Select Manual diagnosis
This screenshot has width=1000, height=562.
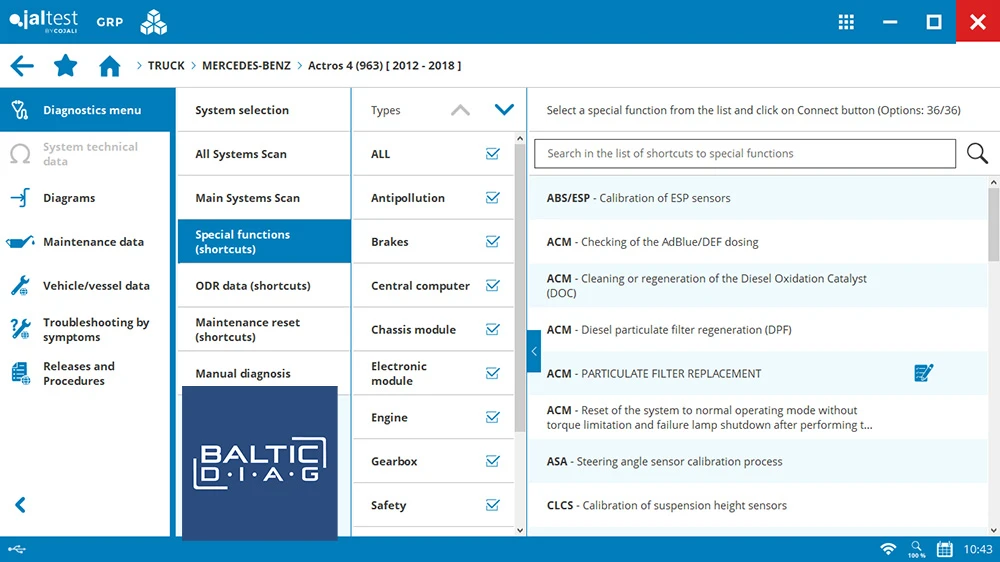tap(264, 373)
